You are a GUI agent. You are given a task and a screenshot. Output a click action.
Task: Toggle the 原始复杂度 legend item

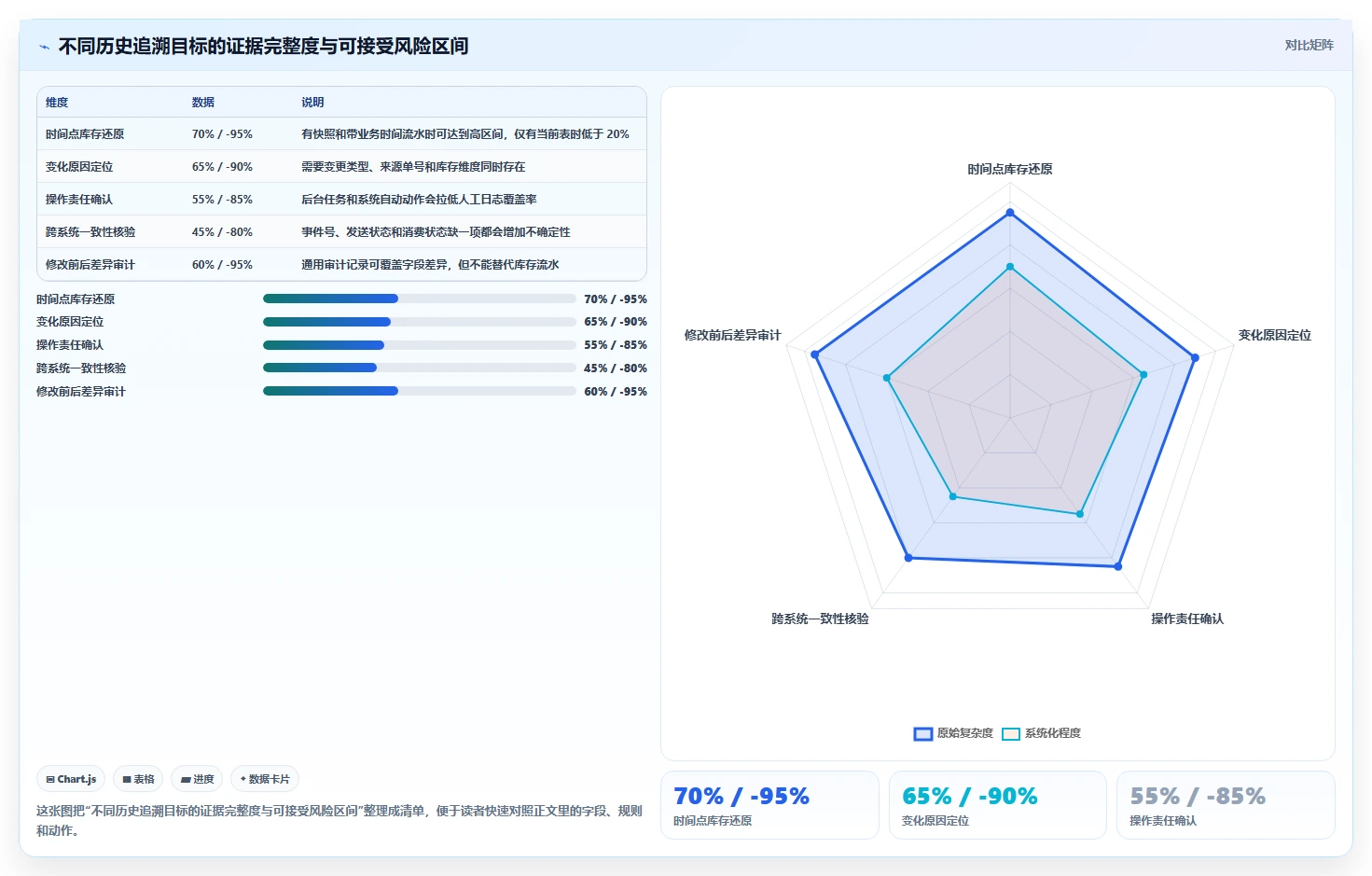tap(953, 733)
